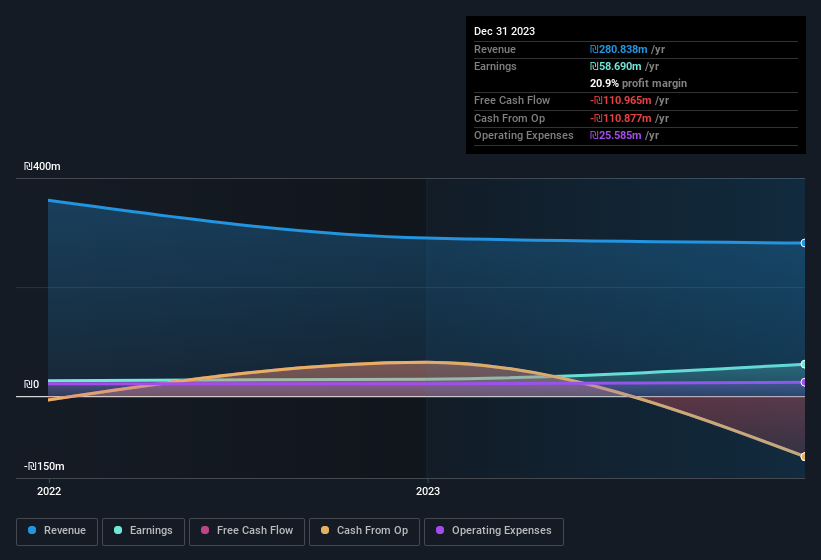This screenshot has height=560, width=821.
Task: Click the ₪0 y-axis label
Action: 31,384
